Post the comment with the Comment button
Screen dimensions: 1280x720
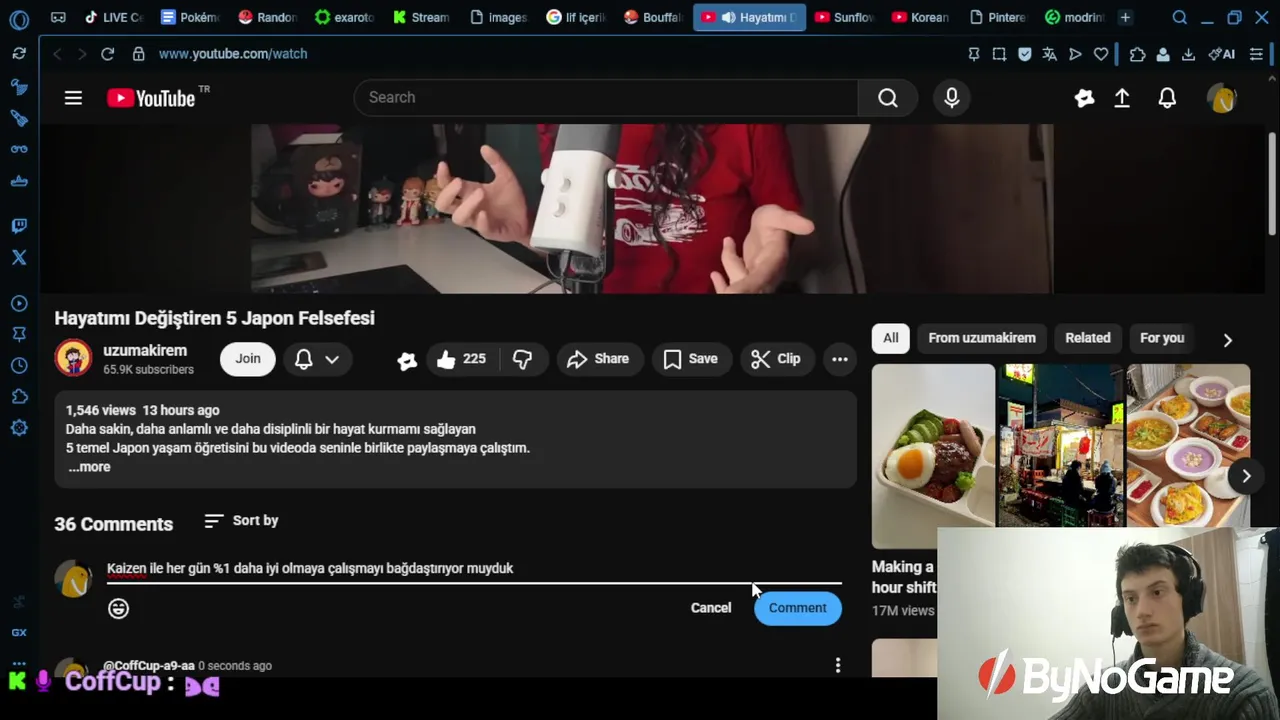pos(798,608)
